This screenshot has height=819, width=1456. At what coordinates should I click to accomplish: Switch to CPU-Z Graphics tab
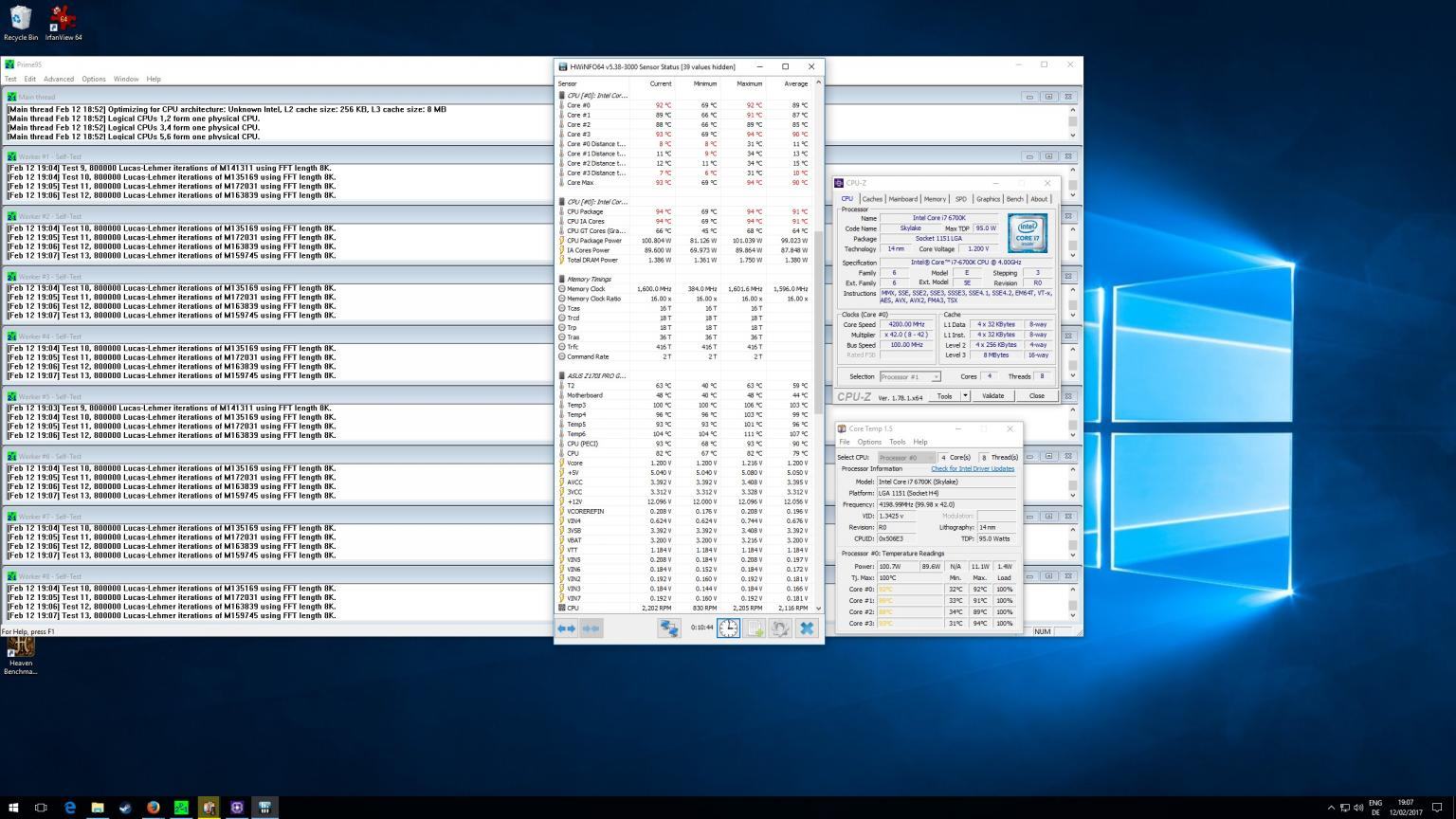tap(988, 199)
